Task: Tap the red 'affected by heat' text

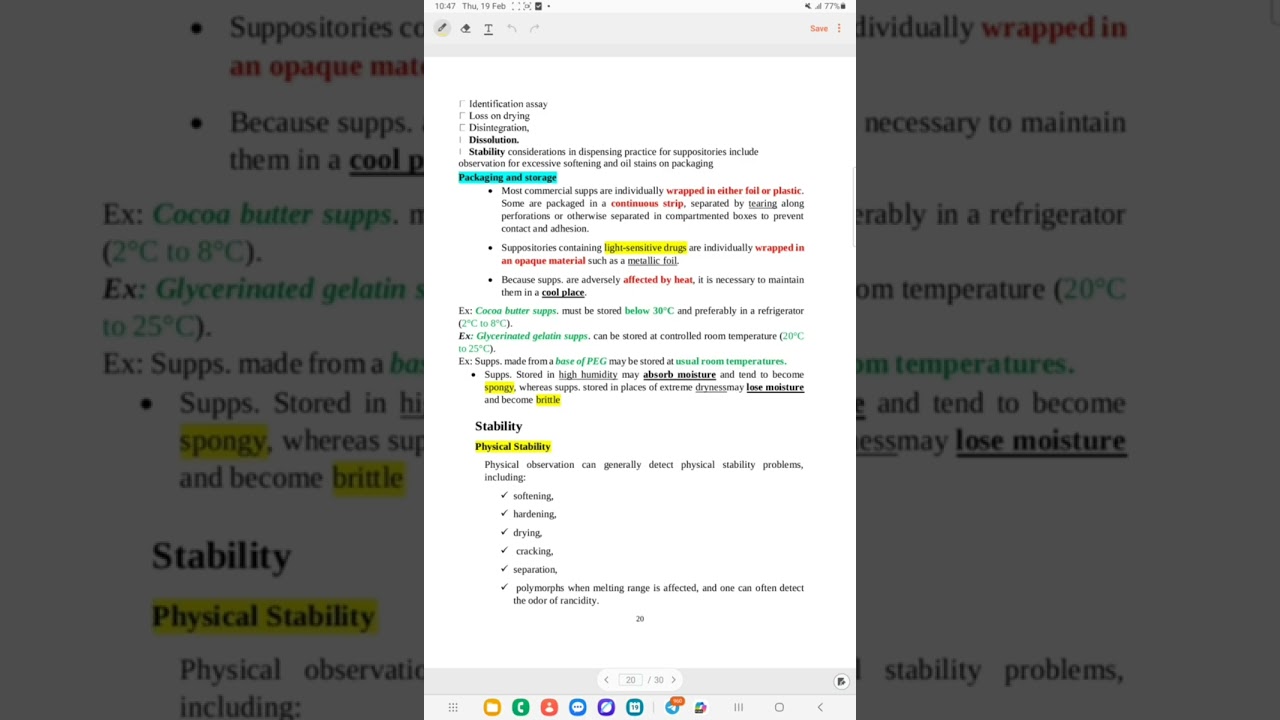Action: pos(658,280)
